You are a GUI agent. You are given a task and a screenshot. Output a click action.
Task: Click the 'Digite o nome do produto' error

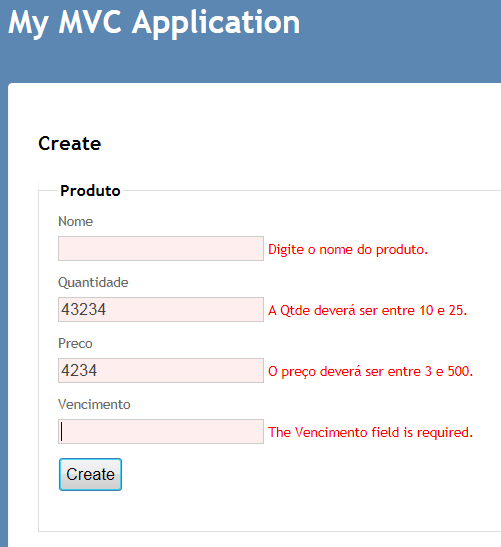coord(348,249)
